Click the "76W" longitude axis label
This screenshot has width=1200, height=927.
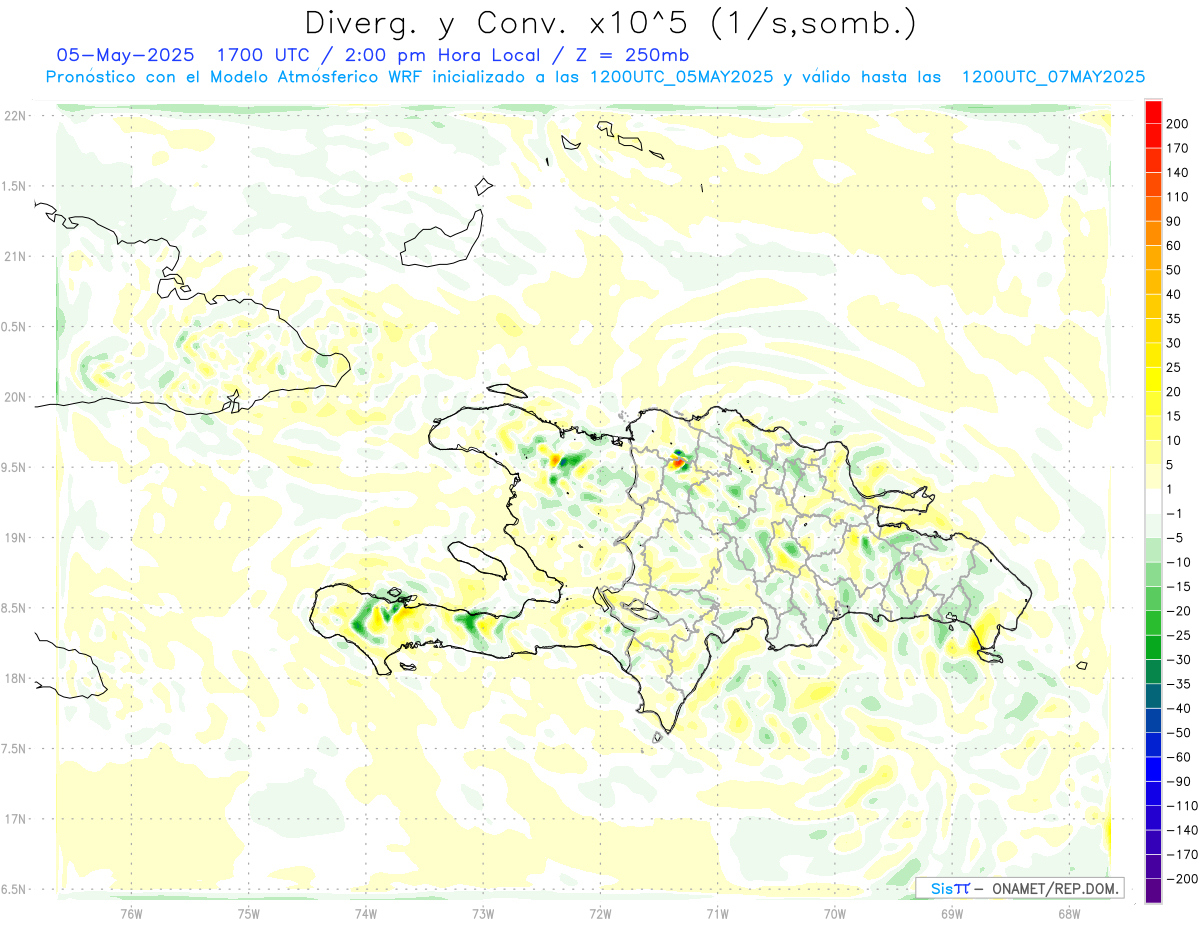point(131,913)
